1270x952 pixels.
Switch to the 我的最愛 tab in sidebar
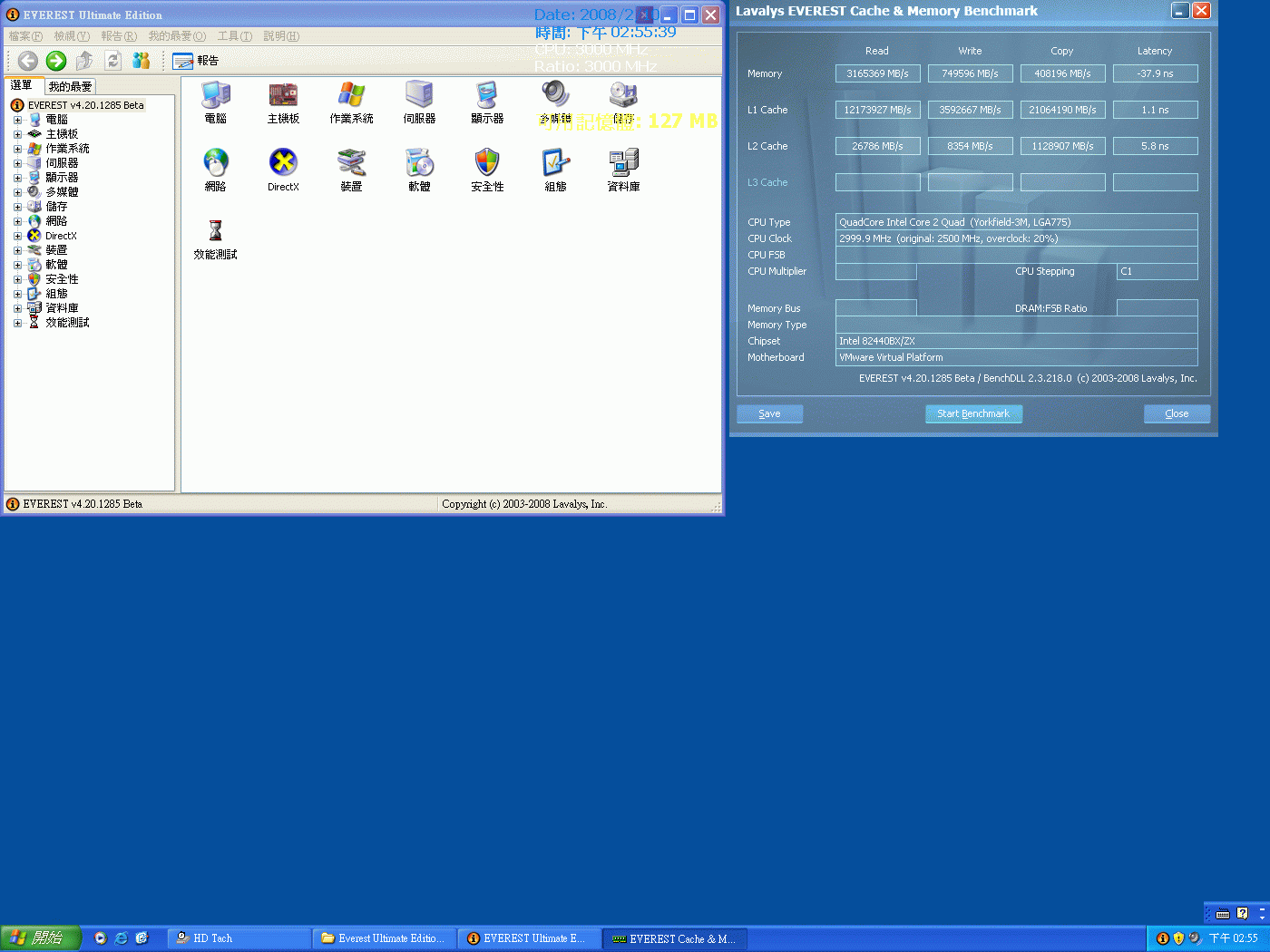tap(70, 87)
